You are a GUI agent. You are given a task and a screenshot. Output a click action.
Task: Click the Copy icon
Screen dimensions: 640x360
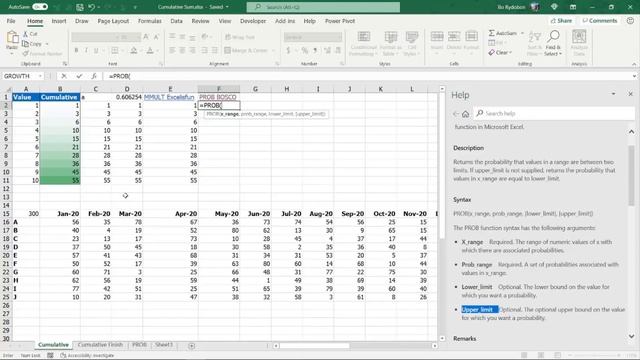click(x=25, y=44)
